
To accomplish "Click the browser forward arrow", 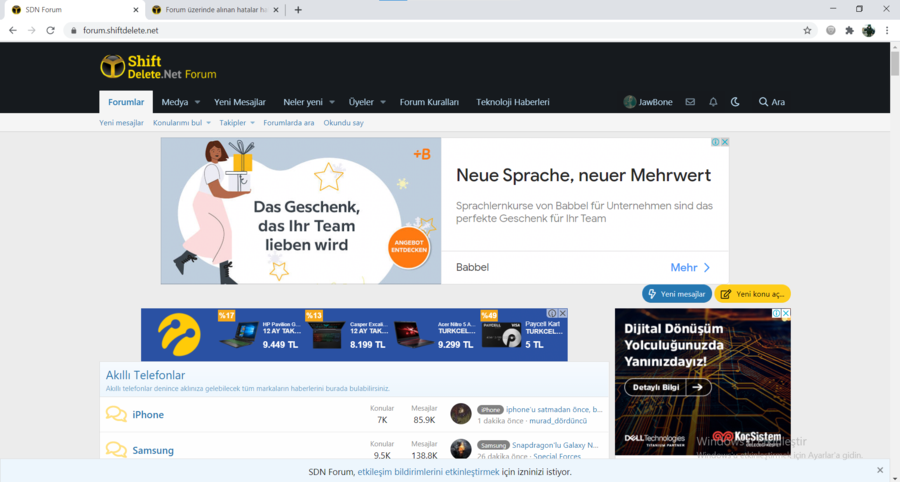I will [32, 30].
